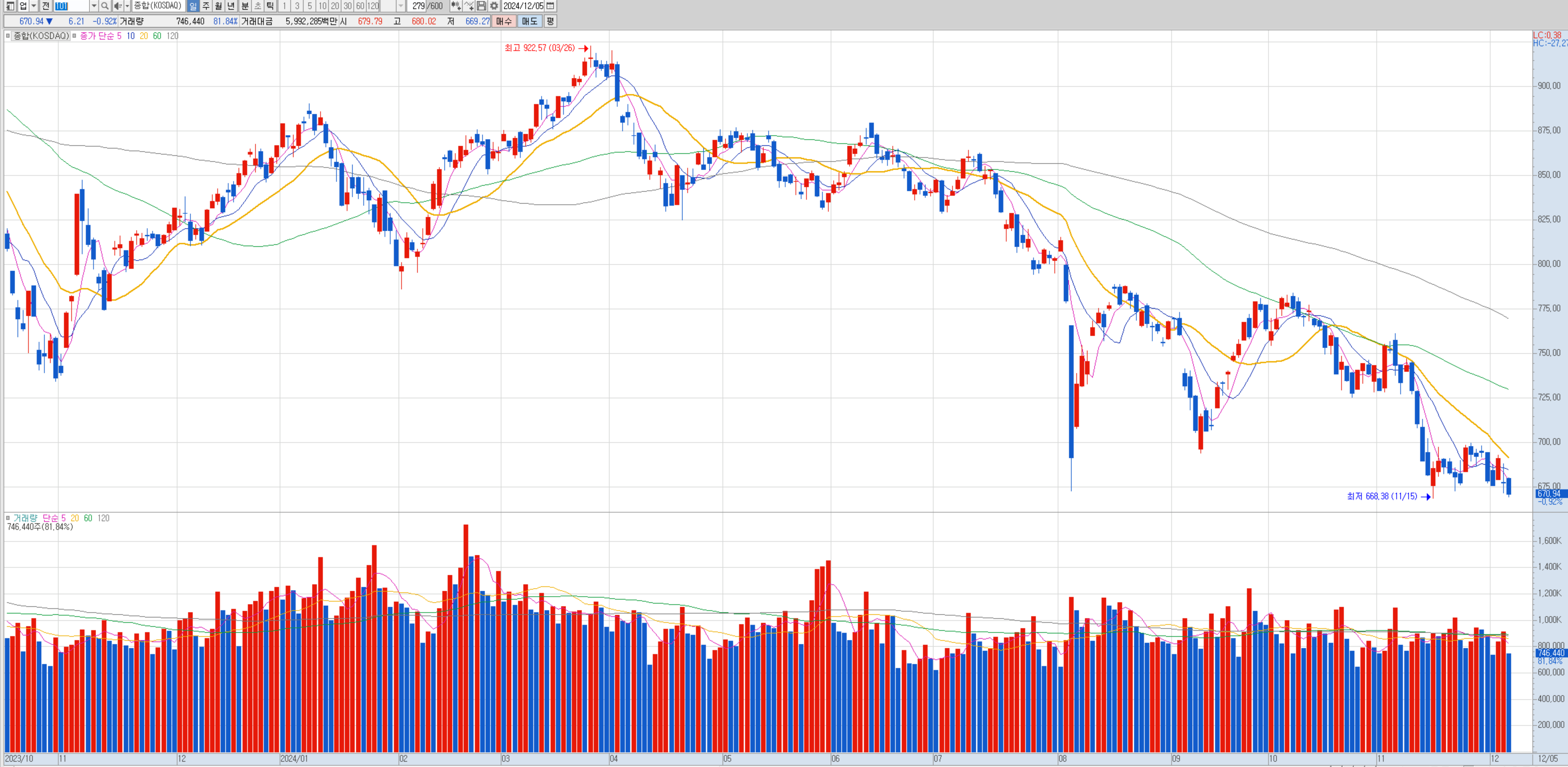Expand the 업 category dropdown arrow
Viewport: 1568px width, 767px height.
(x=34, y=6)
